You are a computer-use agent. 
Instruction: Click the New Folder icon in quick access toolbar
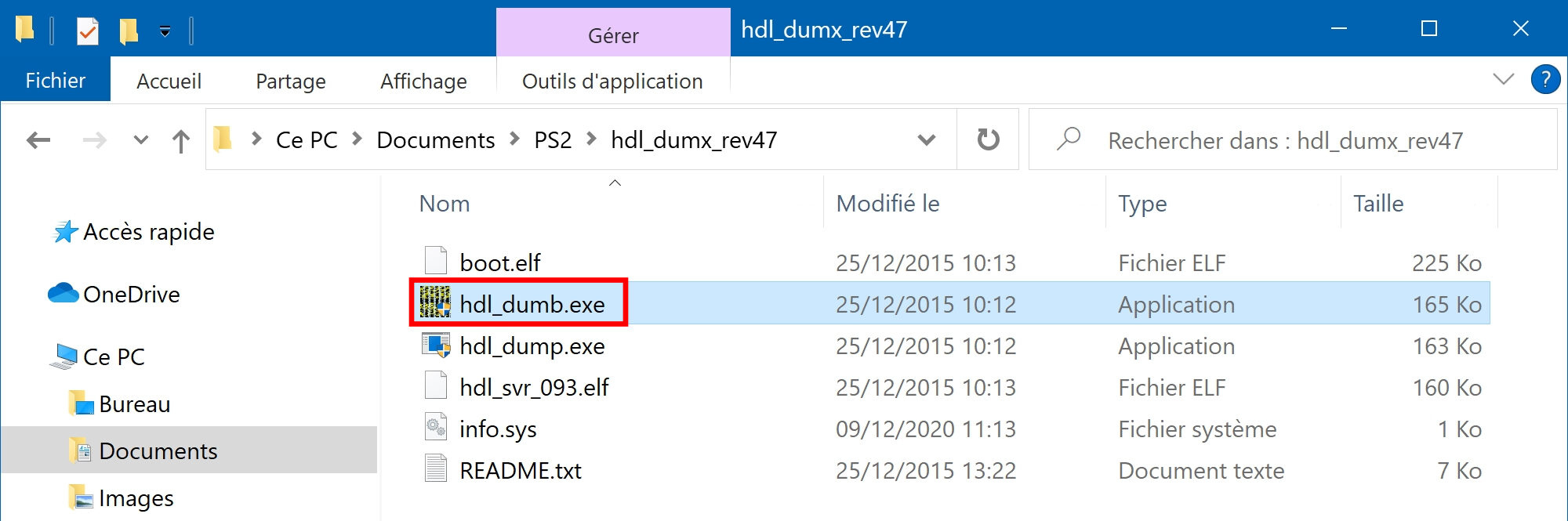(129, 31)
